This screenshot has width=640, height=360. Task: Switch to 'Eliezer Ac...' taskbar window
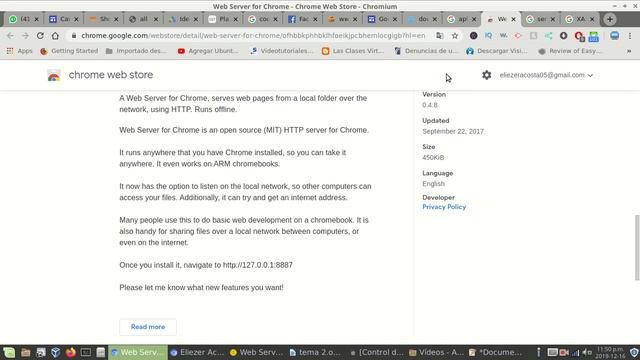pos(197,352)
